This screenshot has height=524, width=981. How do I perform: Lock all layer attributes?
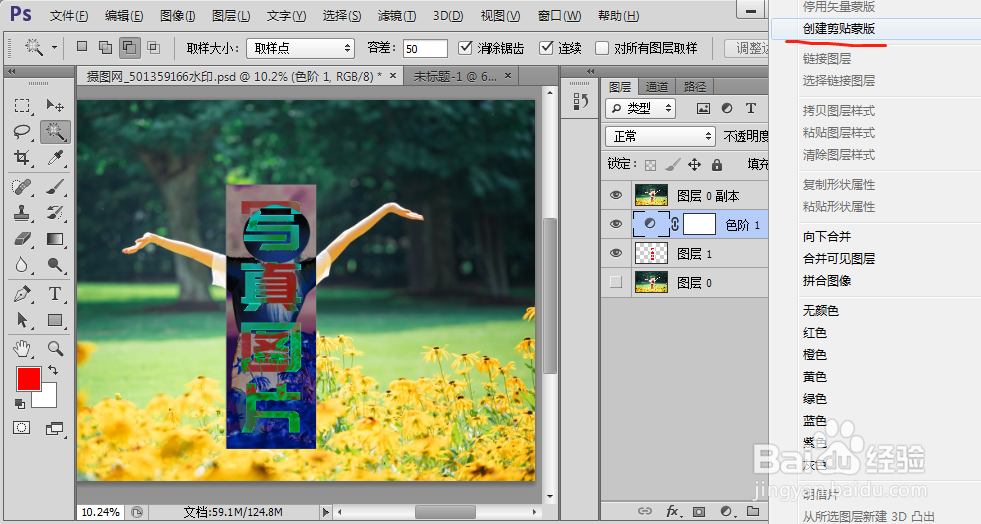717,164
